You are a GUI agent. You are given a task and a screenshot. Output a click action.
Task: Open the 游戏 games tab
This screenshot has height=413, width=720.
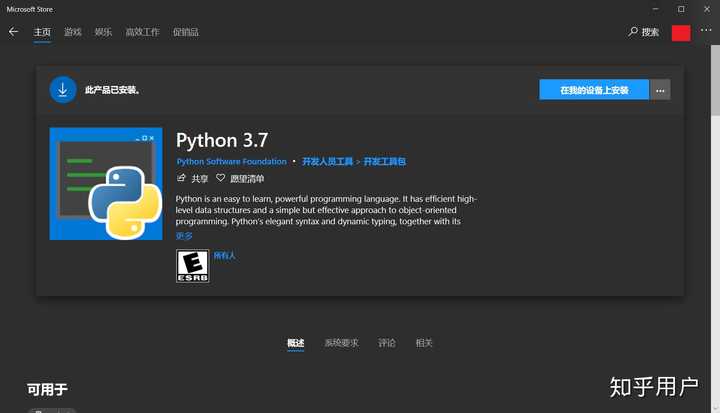click(x=73, y=32)
